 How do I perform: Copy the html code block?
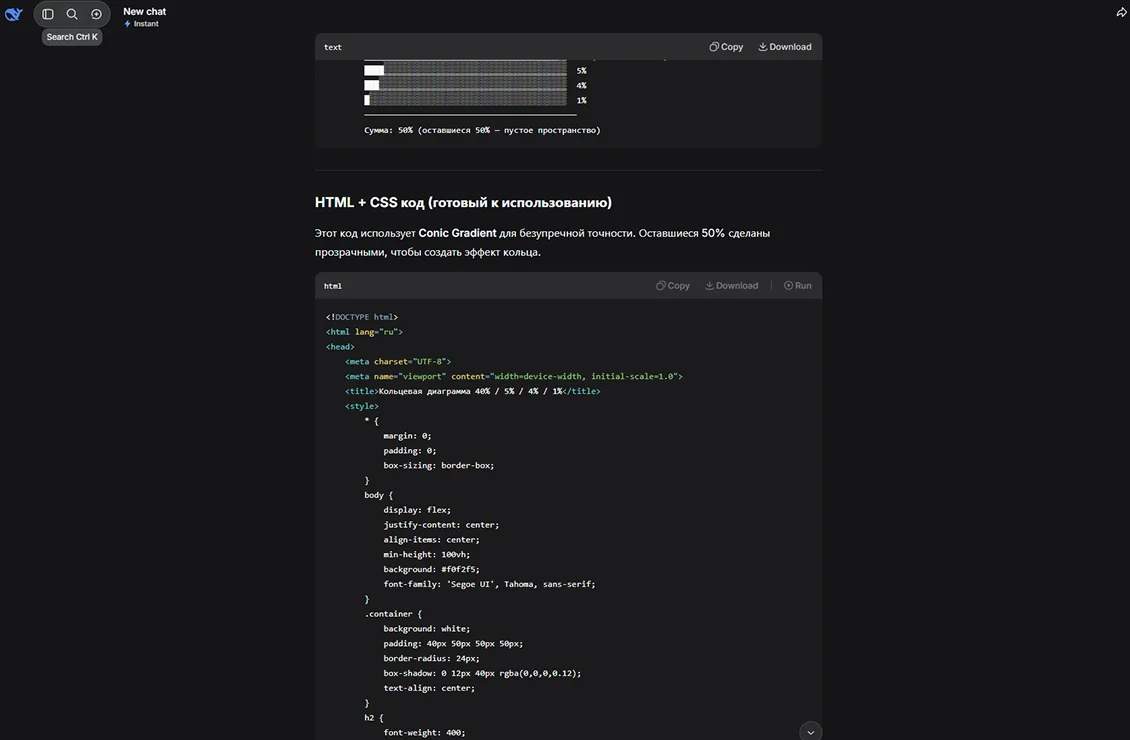(672, 285)
